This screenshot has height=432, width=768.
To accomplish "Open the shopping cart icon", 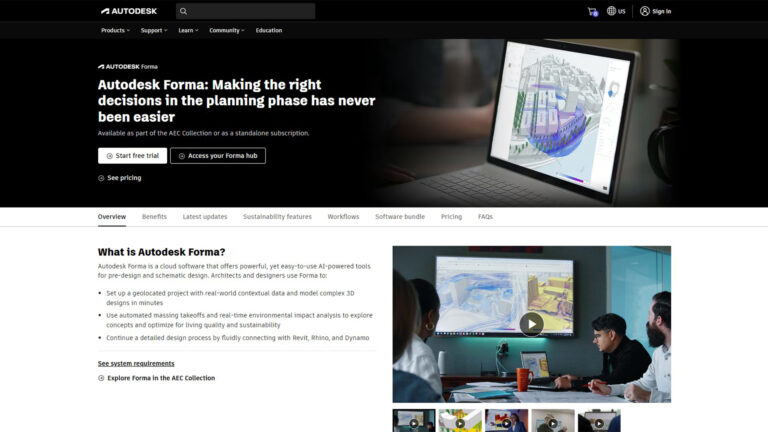I will (592, 11).
